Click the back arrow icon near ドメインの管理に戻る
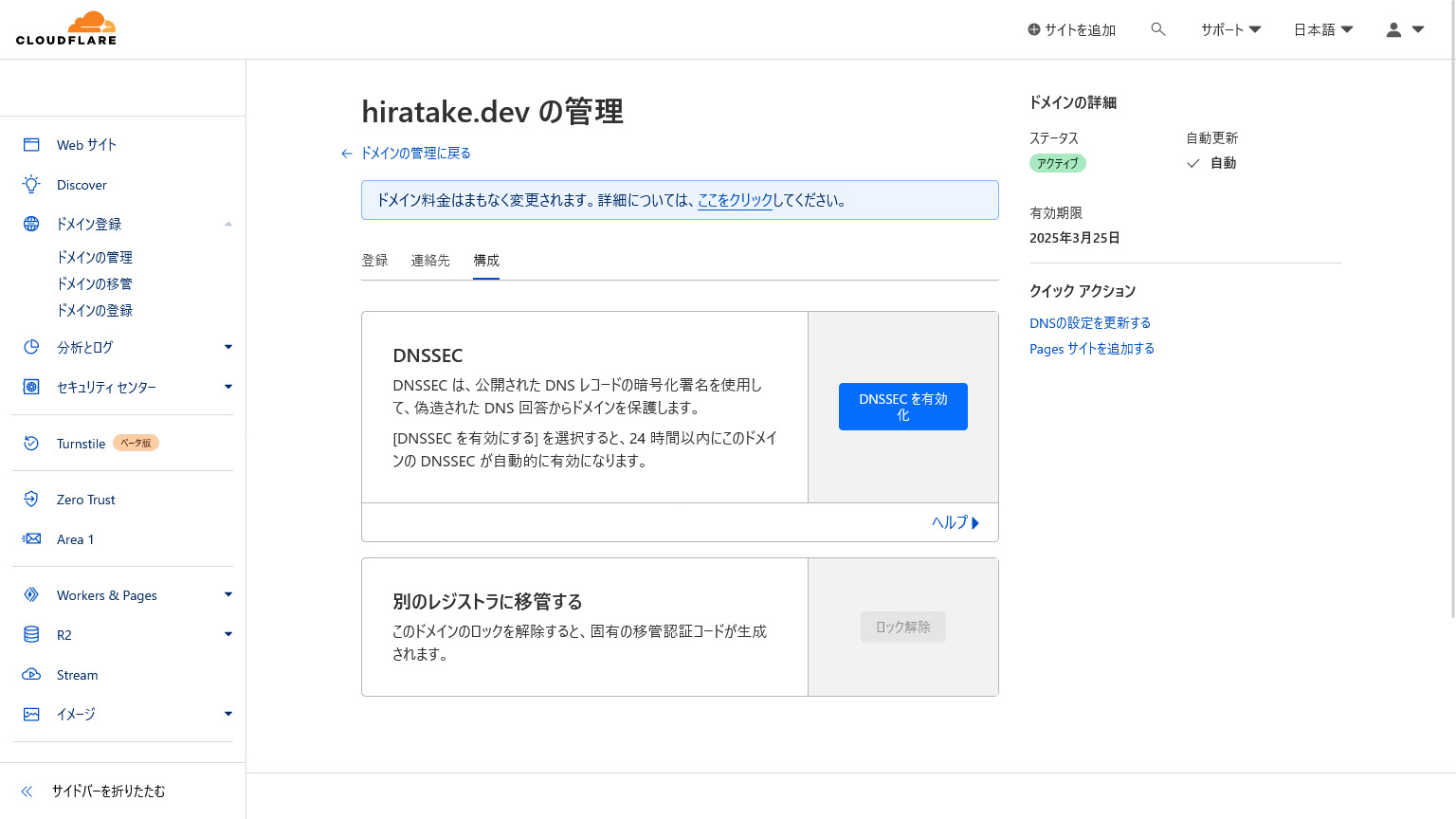Viewport: 1456px width, 819px height. coord(347,154)
